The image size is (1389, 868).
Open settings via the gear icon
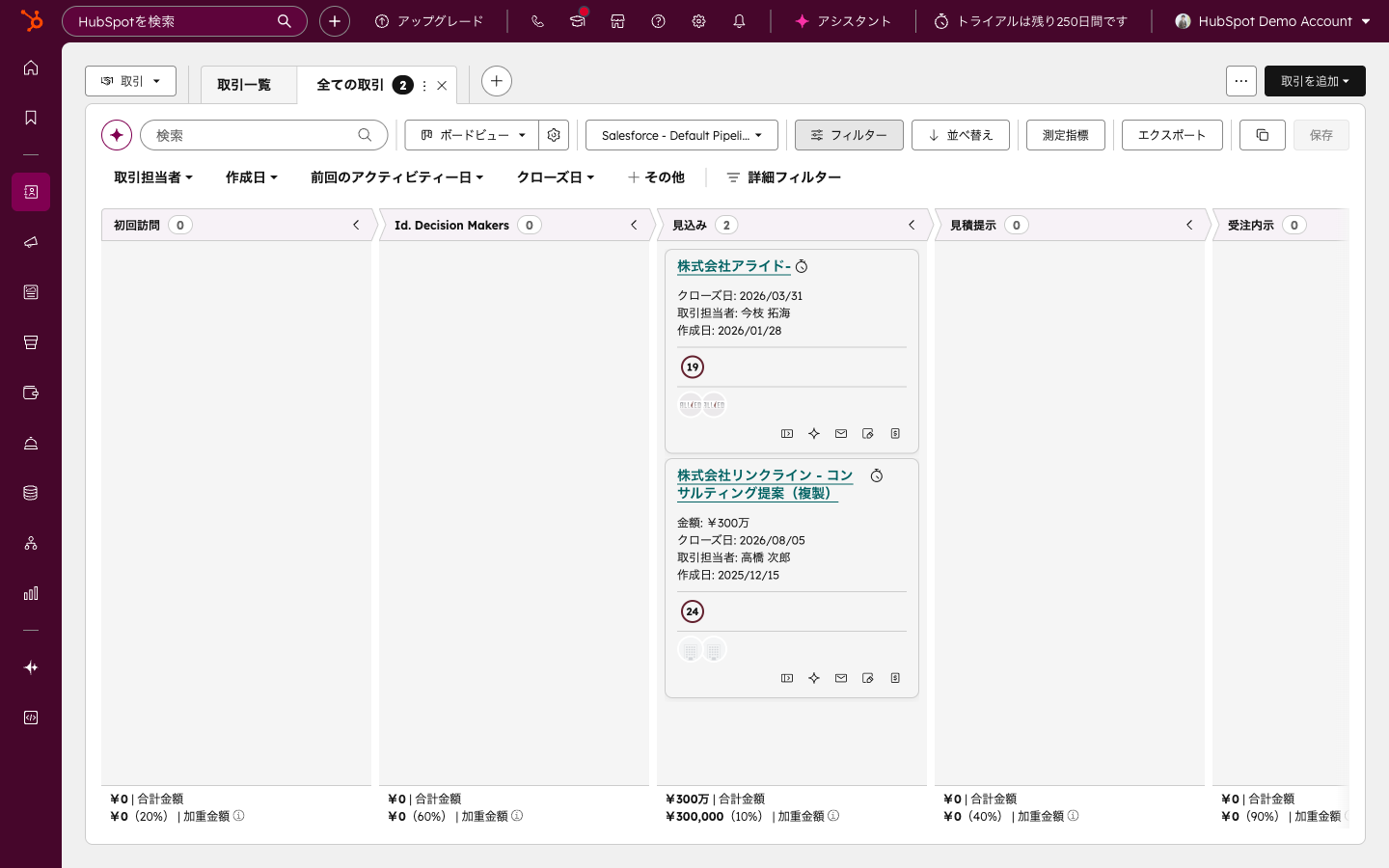(x=698, y=21)
